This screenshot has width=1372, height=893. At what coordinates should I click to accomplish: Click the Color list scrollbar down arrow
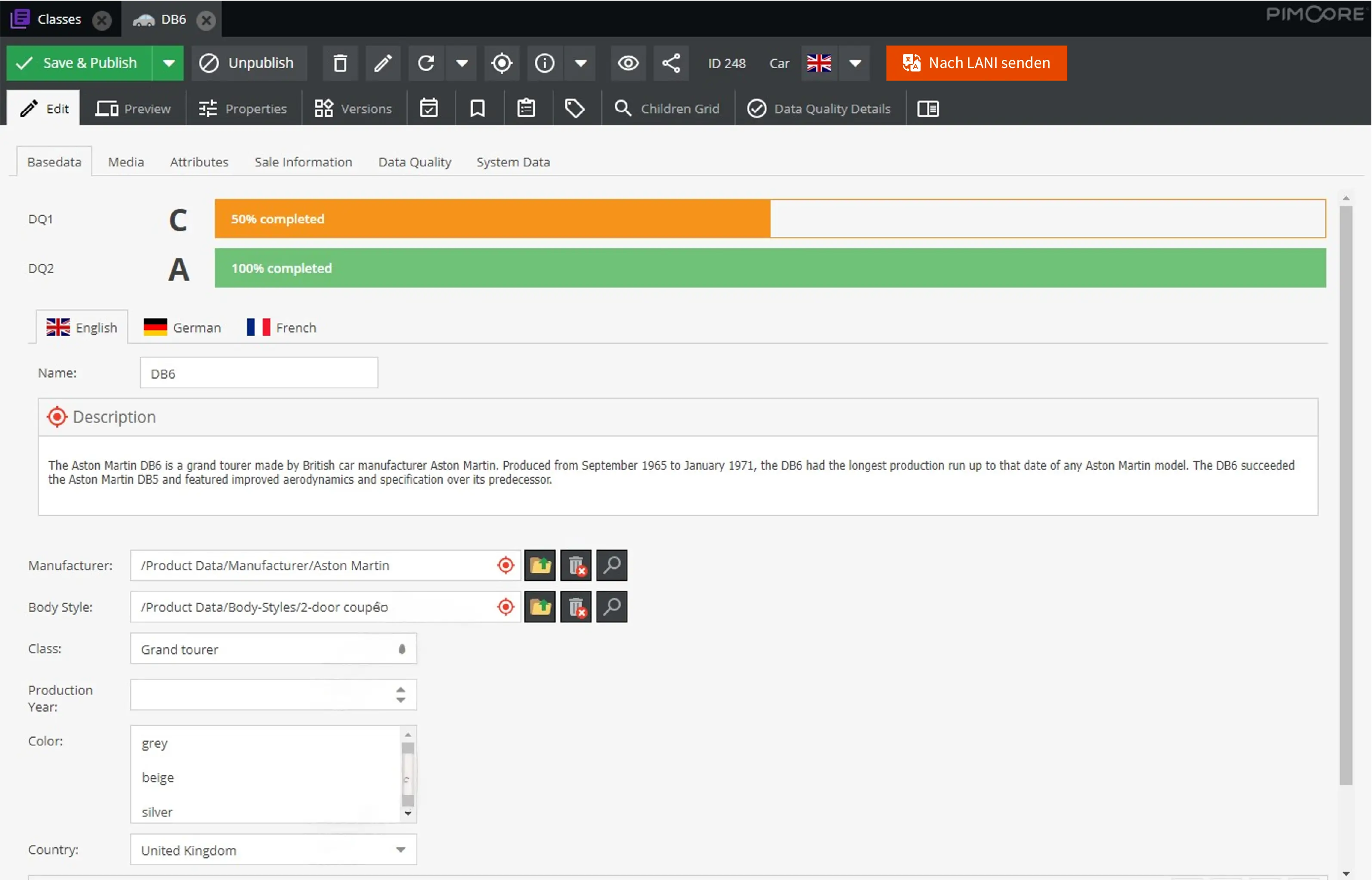click(x=408, y=813)
